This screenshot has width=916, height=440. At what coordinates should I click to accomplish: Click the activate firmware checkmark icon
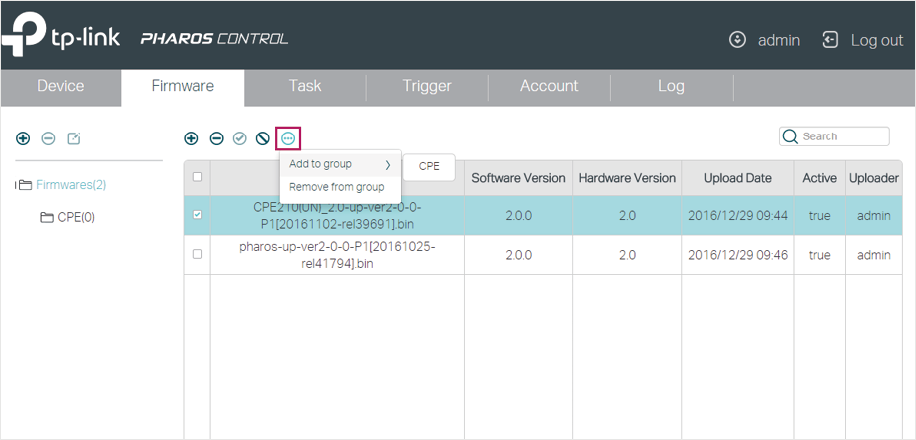click(x=240, y=138)
